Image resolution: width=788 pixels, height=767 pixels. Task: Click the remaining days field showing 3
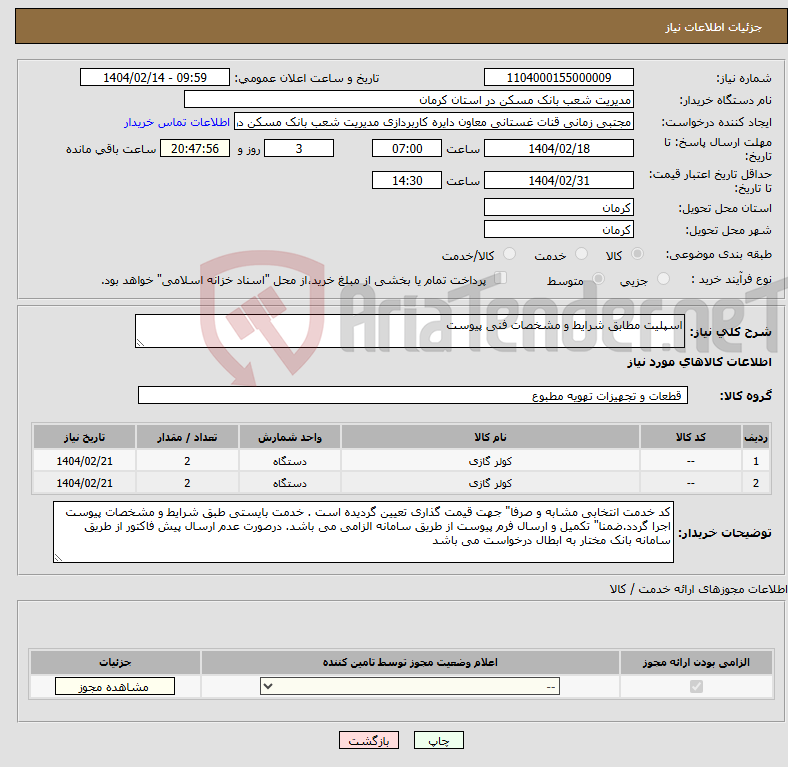coord(299,148)
